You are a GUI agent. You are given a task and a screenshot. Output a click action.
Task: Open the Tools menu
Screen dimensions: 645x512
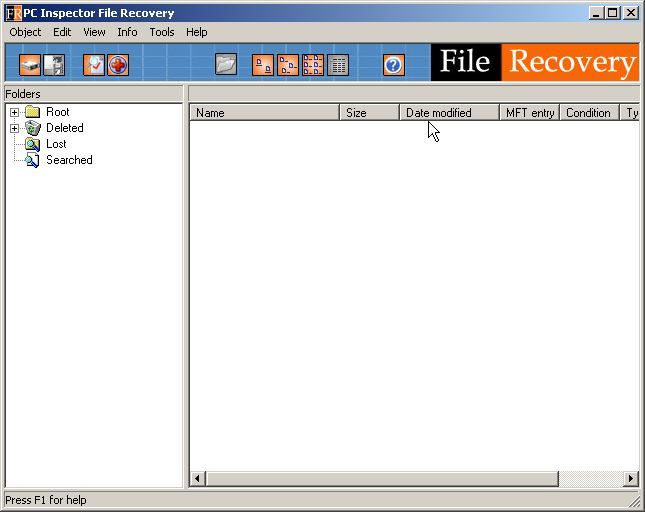pyautogui.click(x=162, y=32)
